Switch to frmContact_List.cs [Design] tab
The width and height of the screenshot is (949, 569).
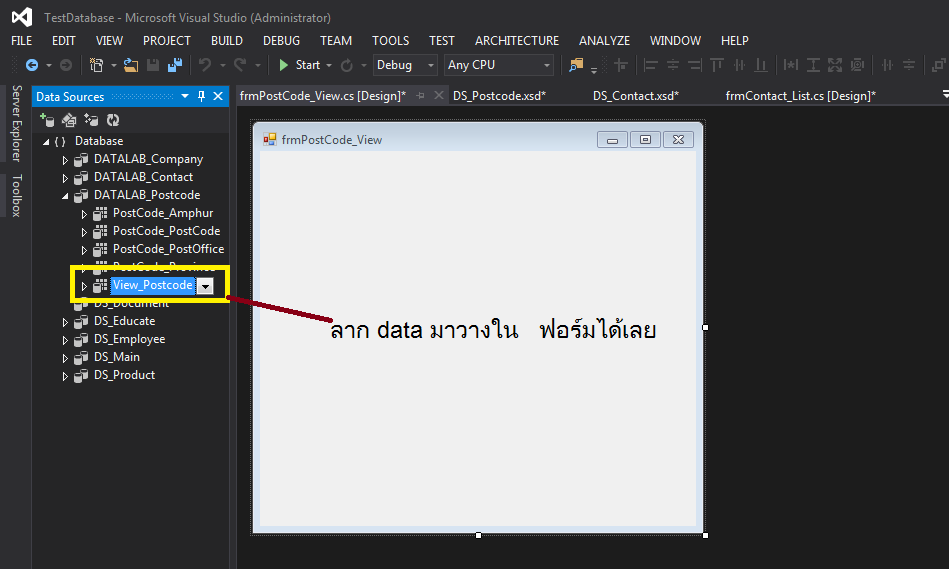tap(800, 96)
